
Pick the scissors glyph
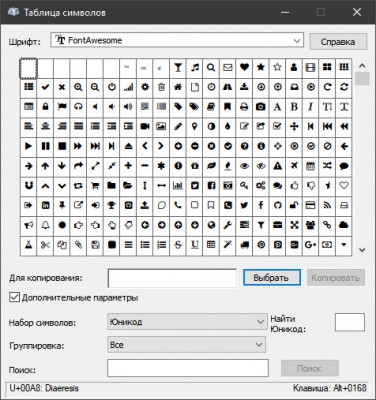45,245
